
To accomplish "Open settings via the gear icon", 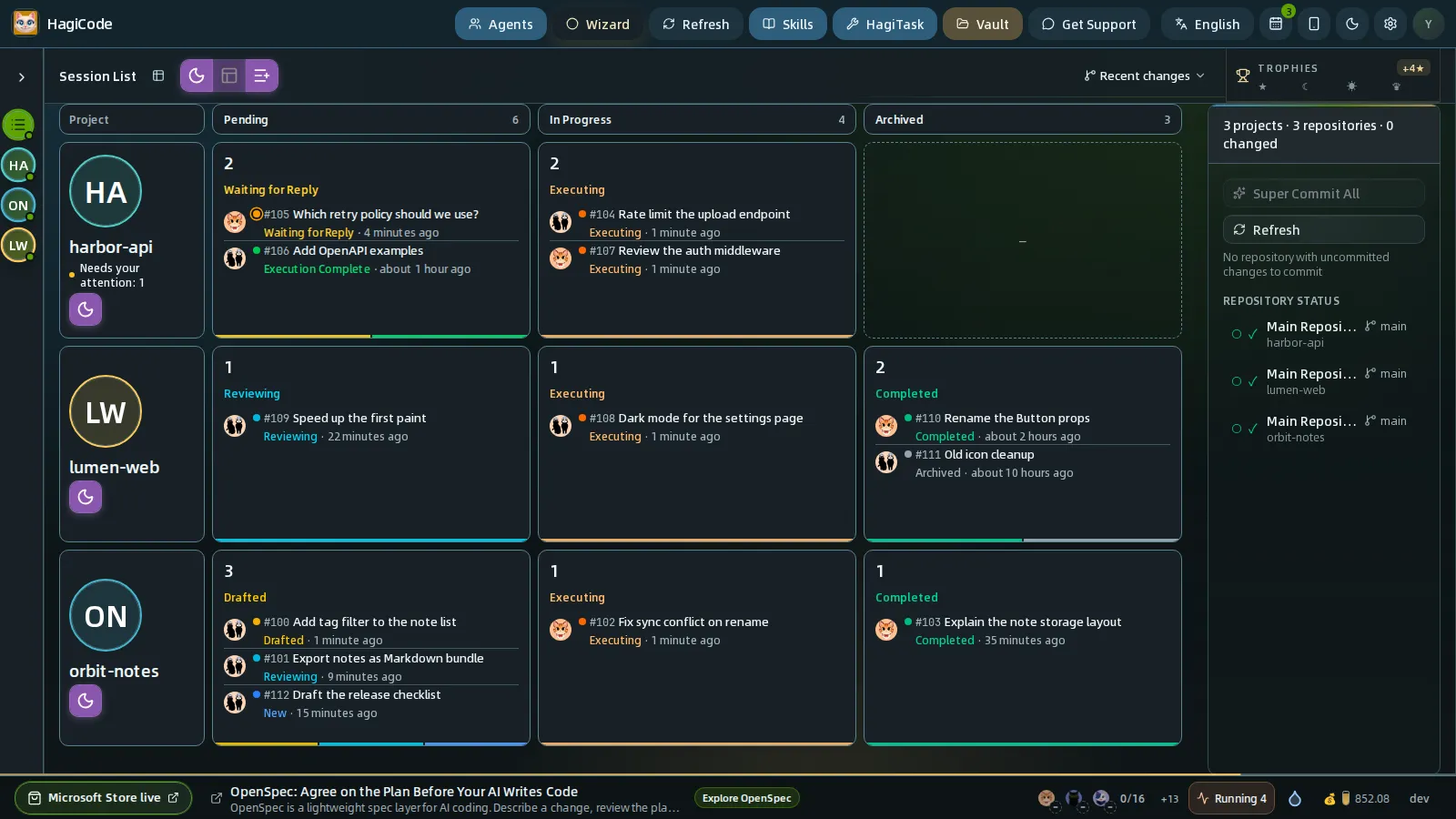I will click(x=1390, y=24).
